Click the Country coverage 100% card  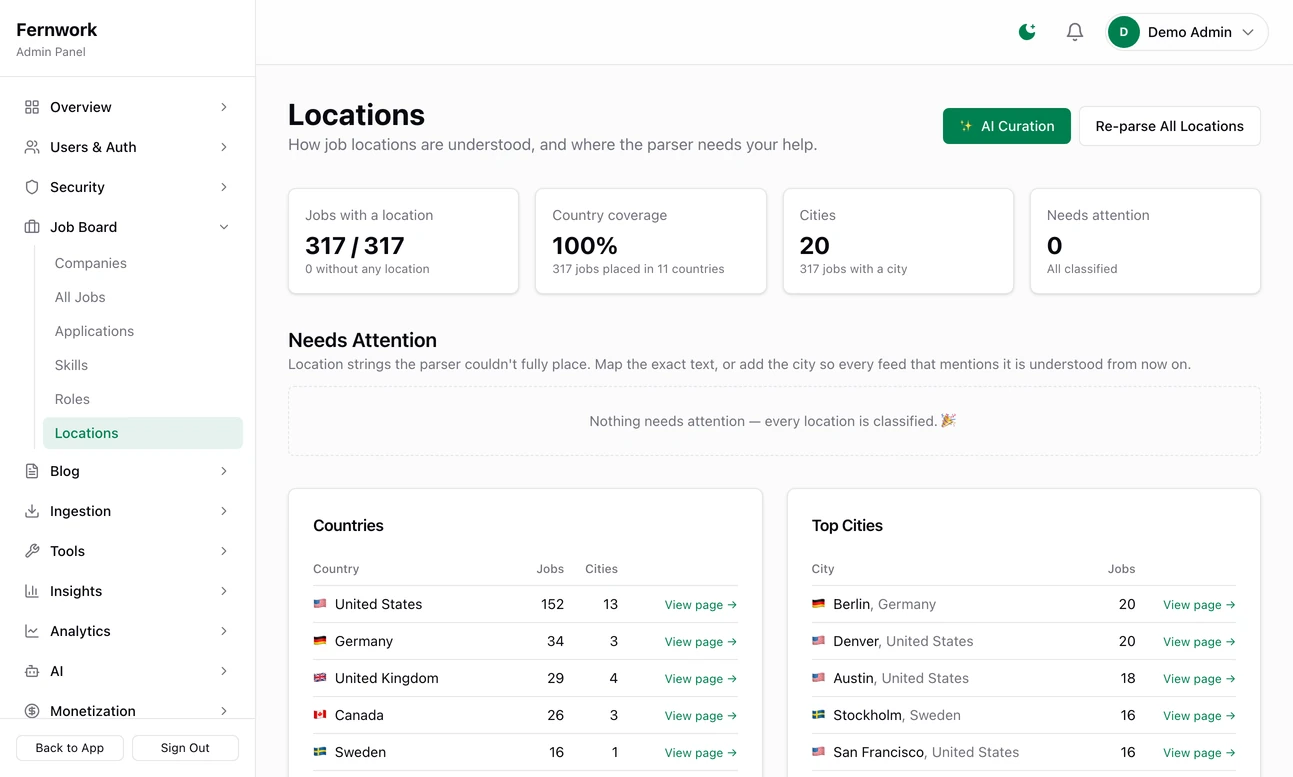[651, 241]
